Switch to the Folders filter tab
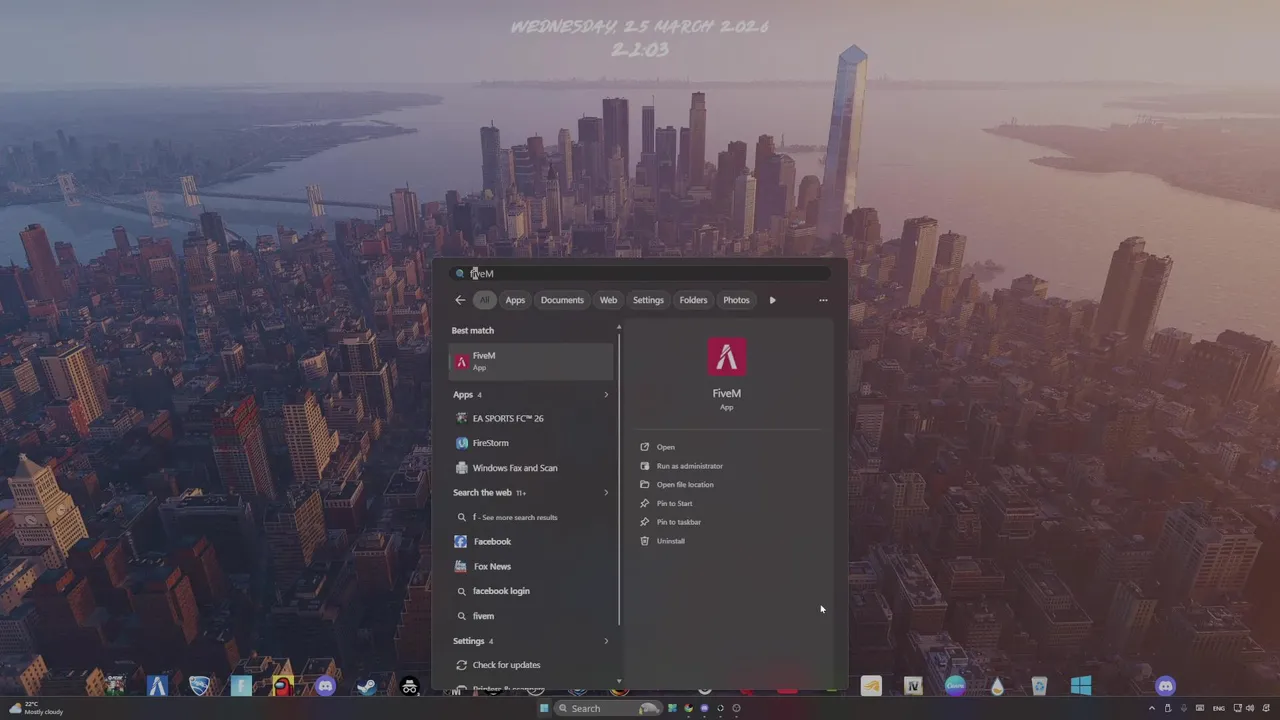Image resolution: width=1280 pixels, height=720 pixels. click(x=693, y=300)
